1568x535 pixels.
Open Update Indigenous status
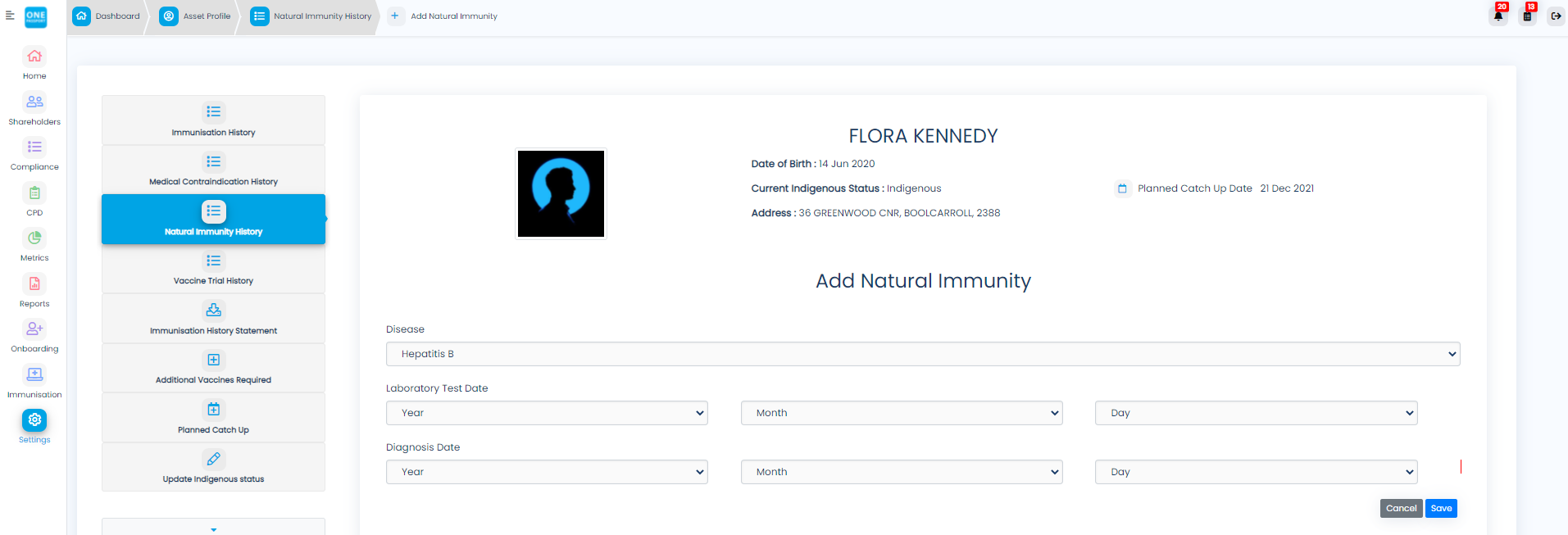(213, 467)
